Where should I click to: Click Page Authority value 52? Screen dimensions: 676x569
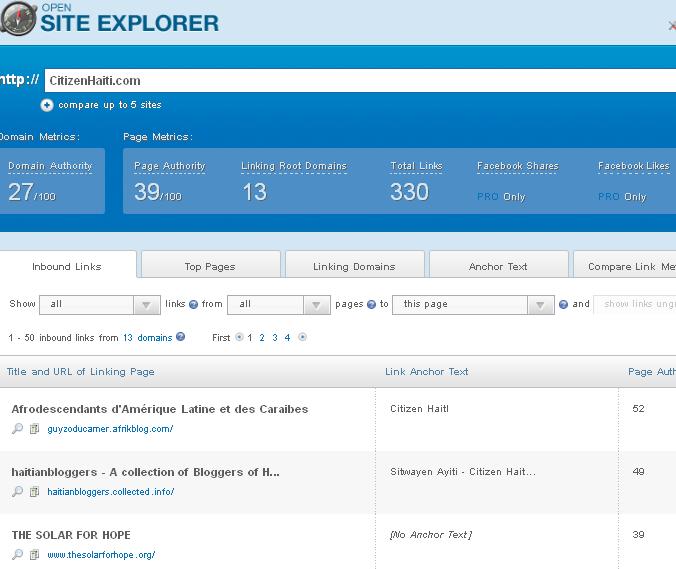[x=638, y=409]
